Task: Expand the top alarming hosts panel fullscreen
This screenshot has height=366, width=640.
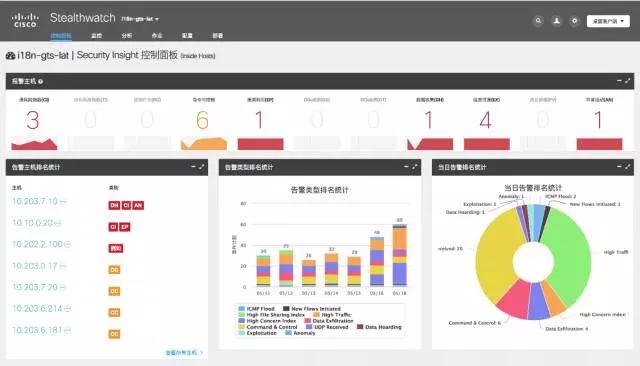Action: (x=627, y=81)
